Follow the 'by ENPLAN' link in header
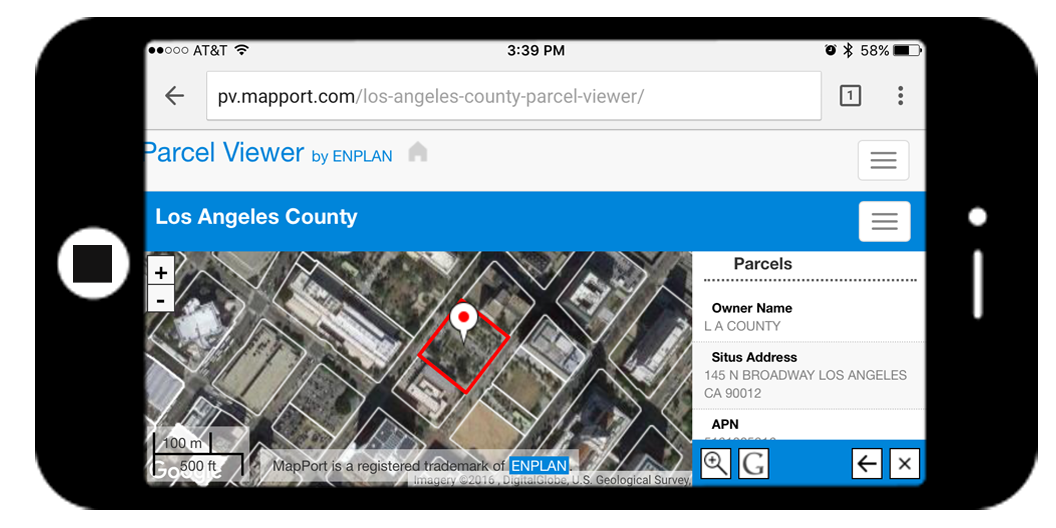 click(x=352, y=156)
